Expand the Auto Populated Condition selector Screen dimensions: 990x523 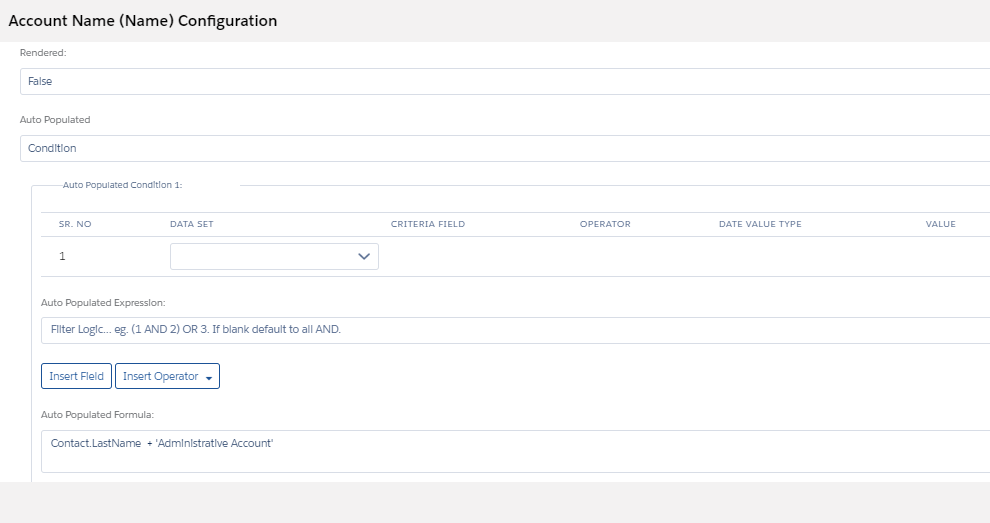click(x=500, y=148)
